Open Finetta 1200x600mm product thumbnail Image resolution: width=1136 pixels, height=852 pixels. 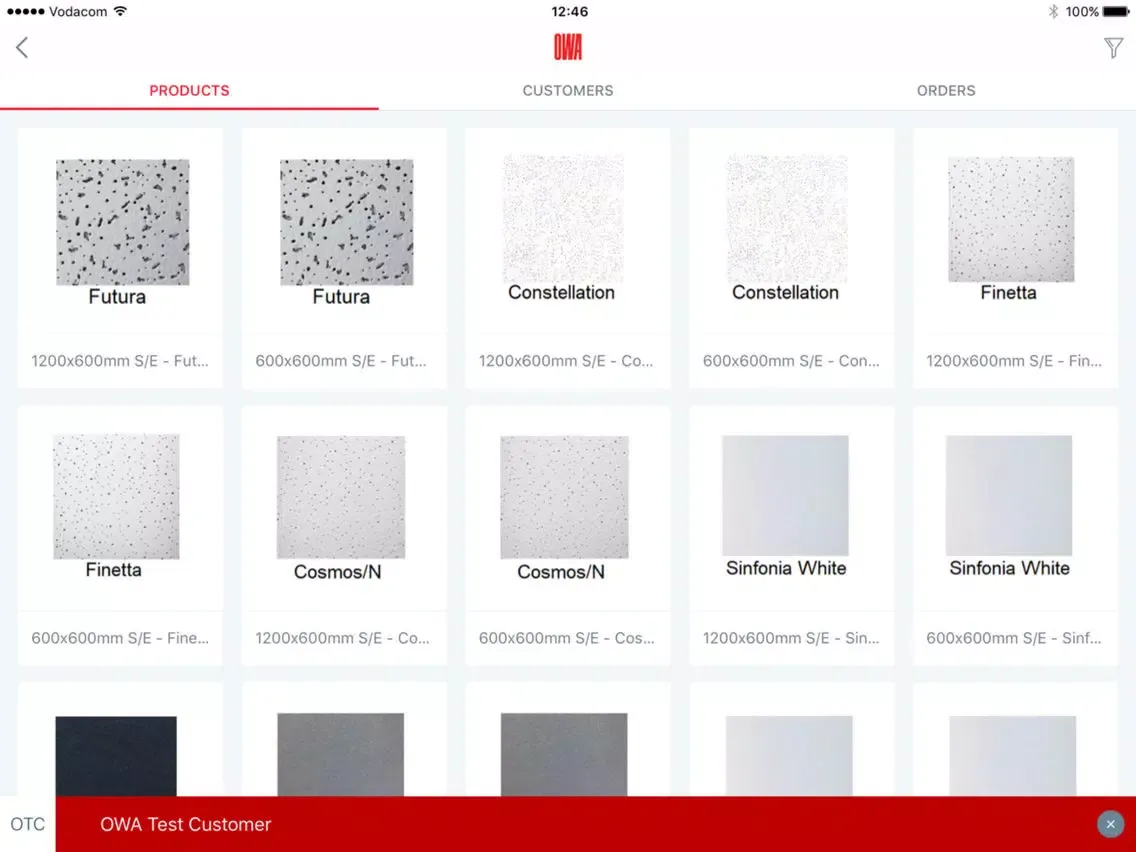click(1011, 220)
